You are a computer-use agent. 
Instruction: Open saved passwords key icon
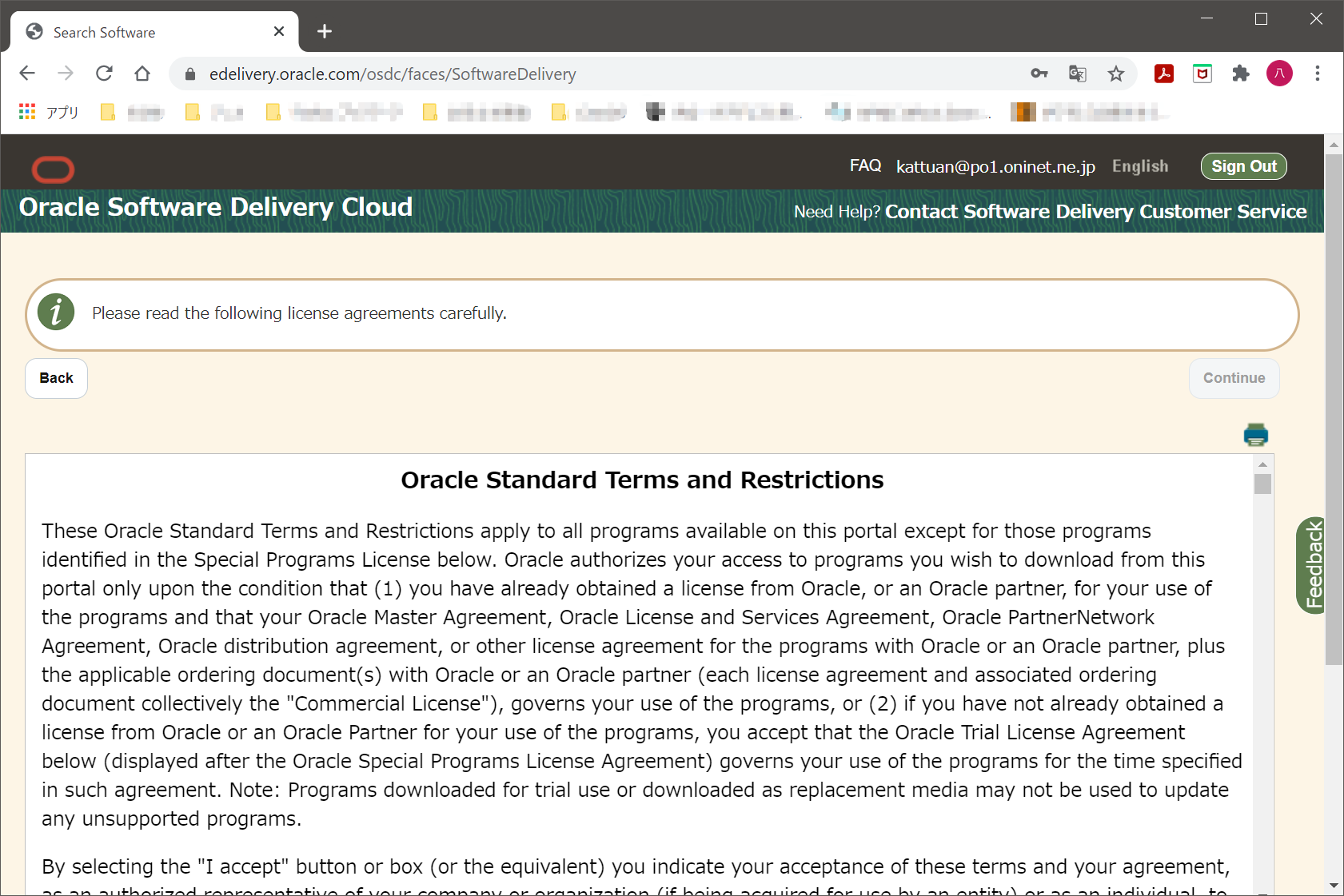(x=1039, y=74)
